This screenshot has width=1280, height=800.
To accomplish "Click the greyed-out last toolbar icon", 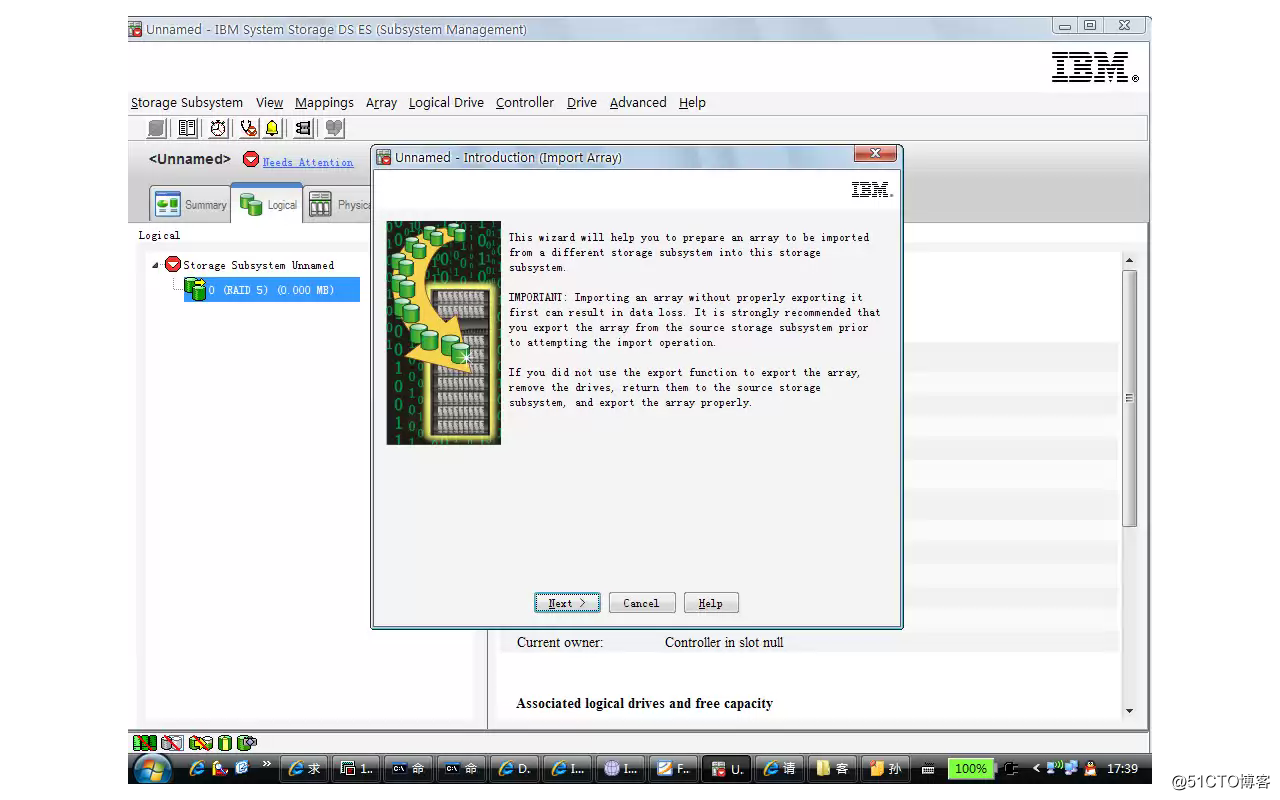I will (x=334, y=128).
